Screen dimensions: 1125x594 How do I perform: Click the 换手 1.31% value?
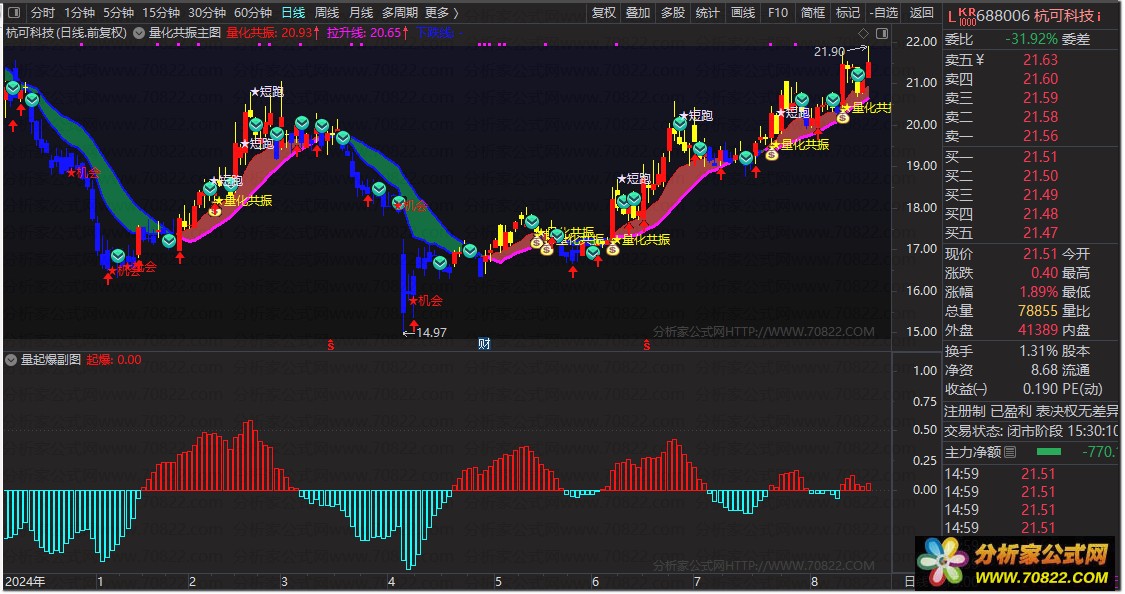click(x=1038, y=352)
